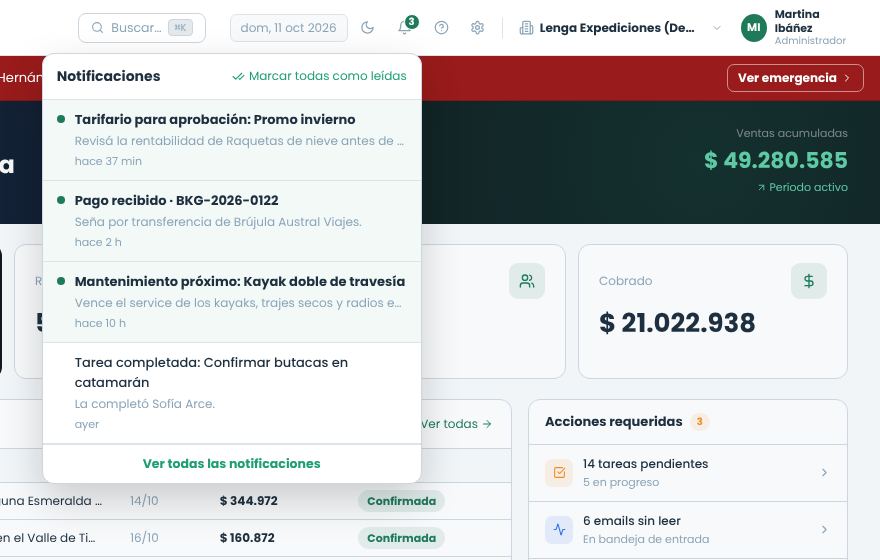Expand the chevron on 14 tareas pendientes

tap(824, 472)
